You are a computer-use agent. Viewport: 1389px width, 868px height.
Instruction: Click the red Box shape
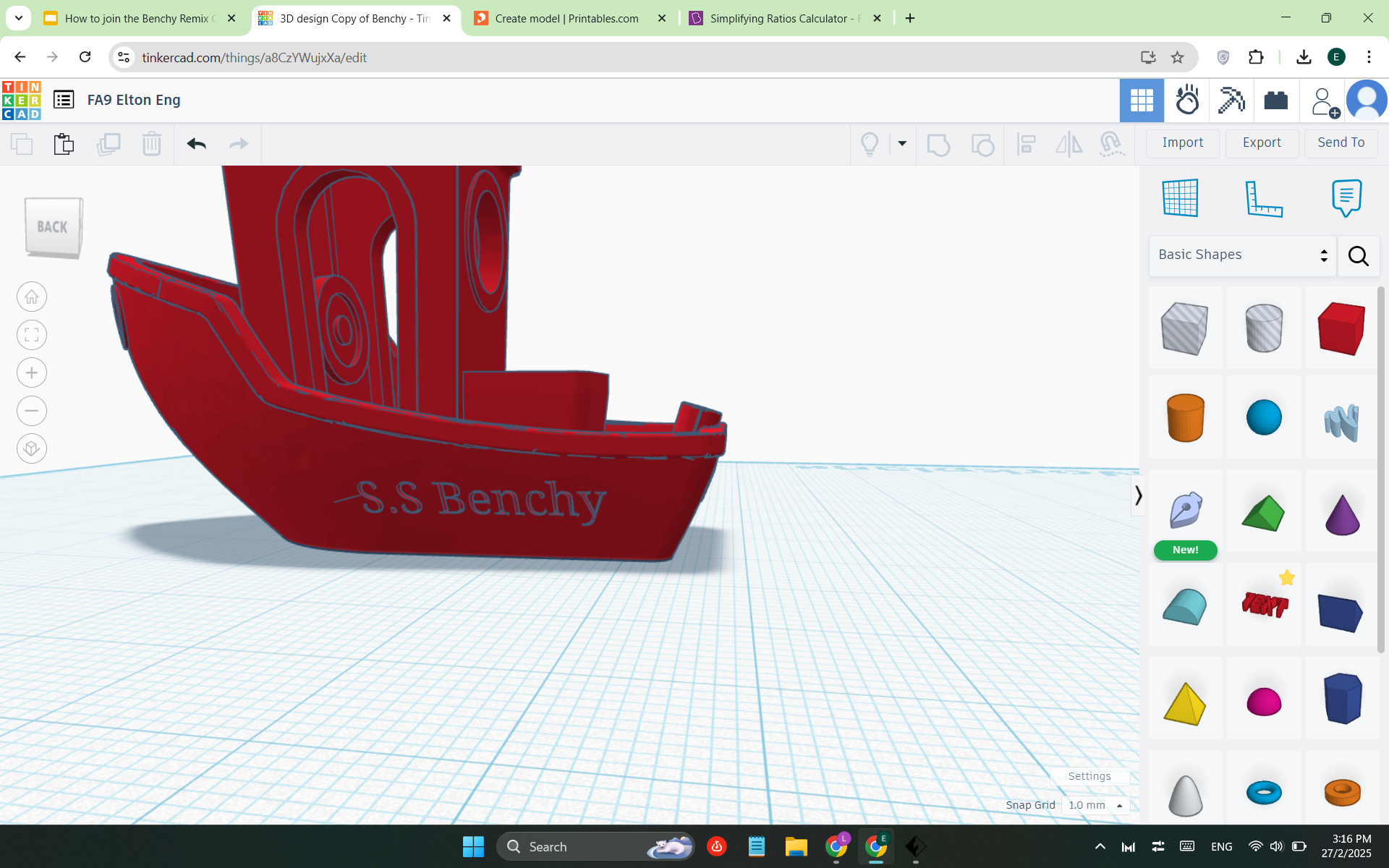point(1341,328)
